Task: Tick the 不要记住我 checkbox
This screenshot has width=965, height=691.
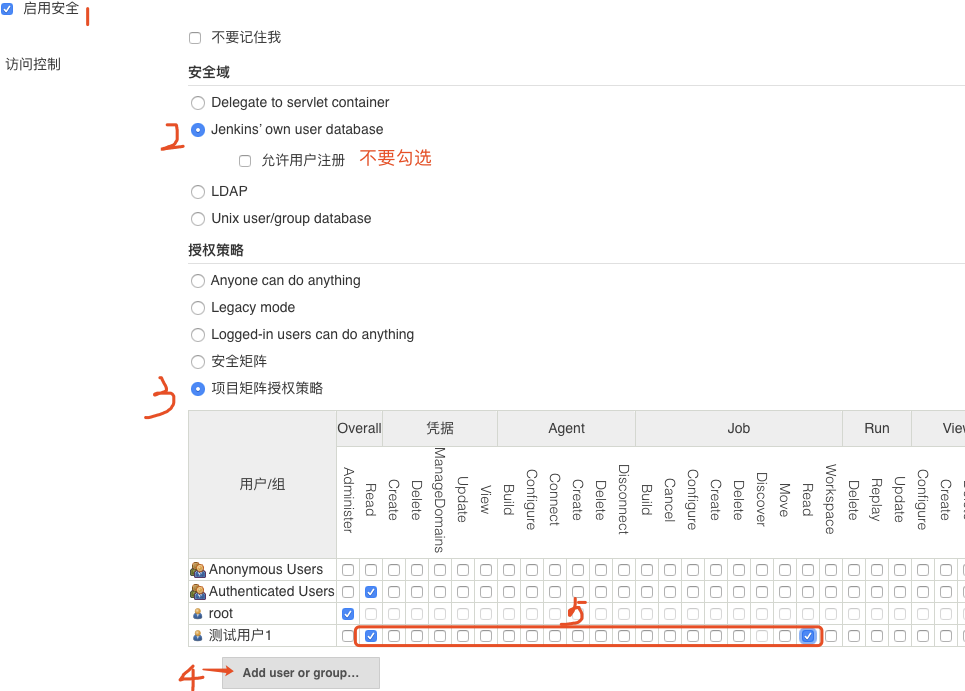Action: [195, 38]
